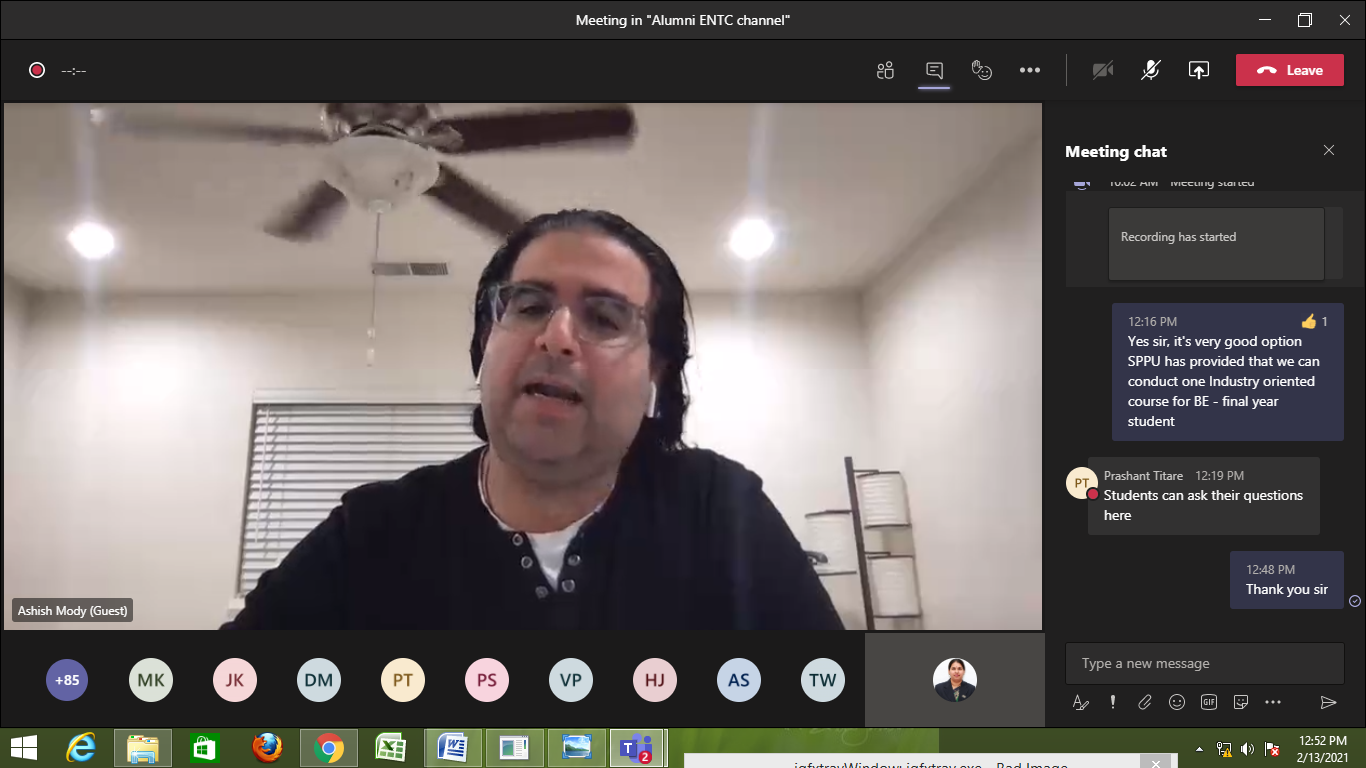Open the Windows Store taskbar icon

(205, 748)
